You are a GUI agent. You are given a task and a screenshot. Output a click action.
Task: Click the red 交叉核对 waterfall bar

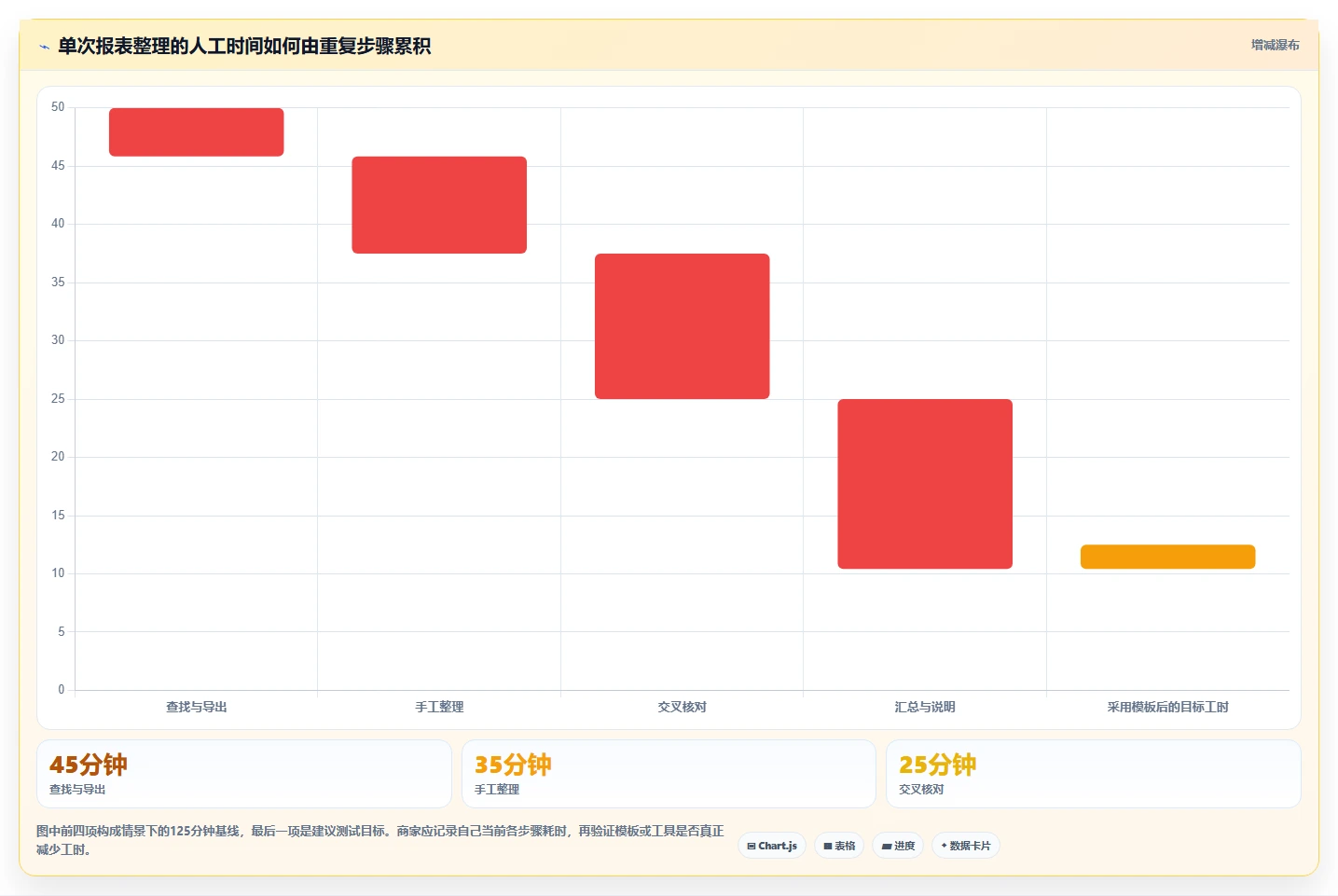point(683,326)
